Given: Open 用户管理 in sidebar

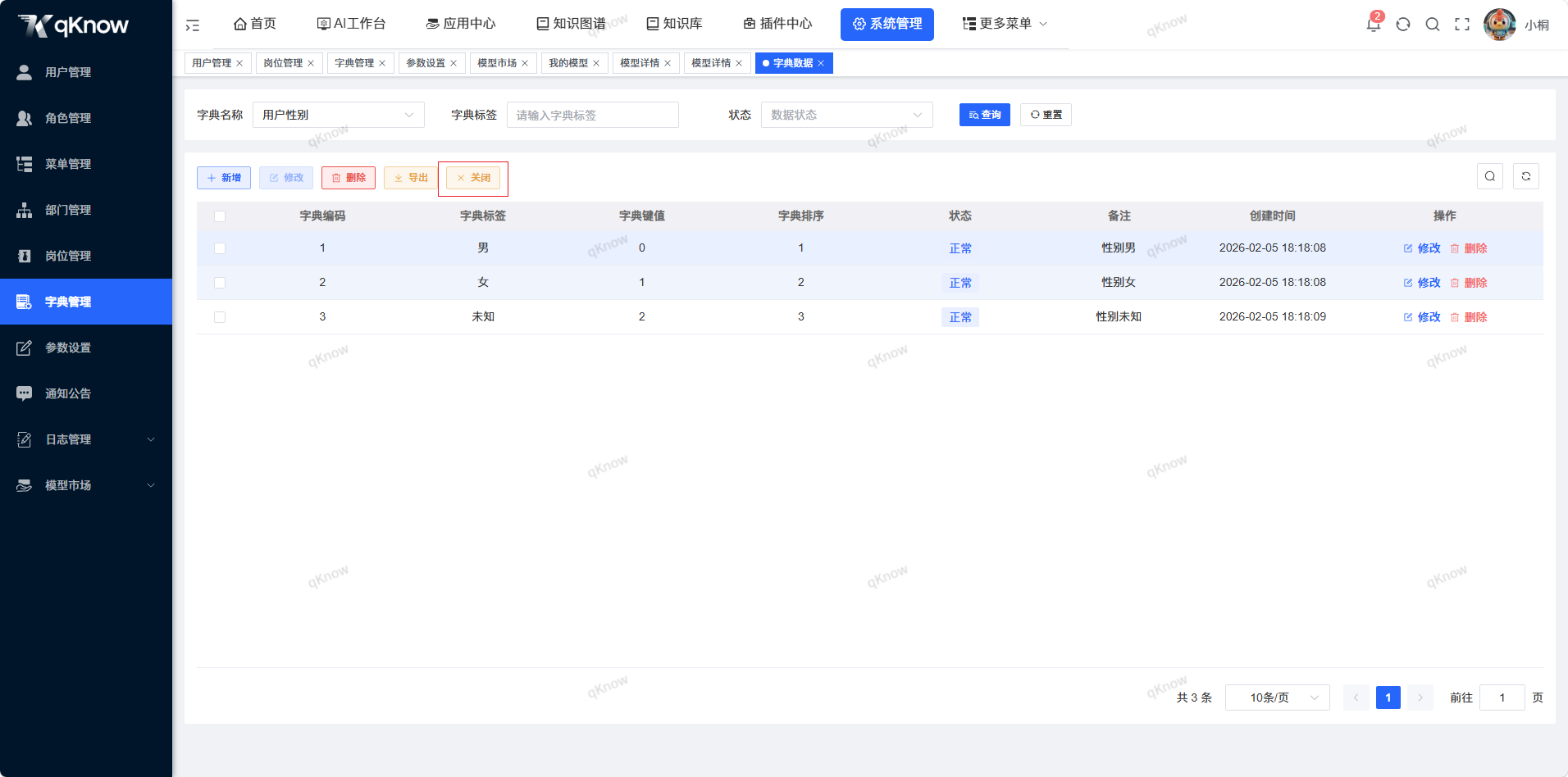Looking at the screenshot, I should [x=86, y=72].
